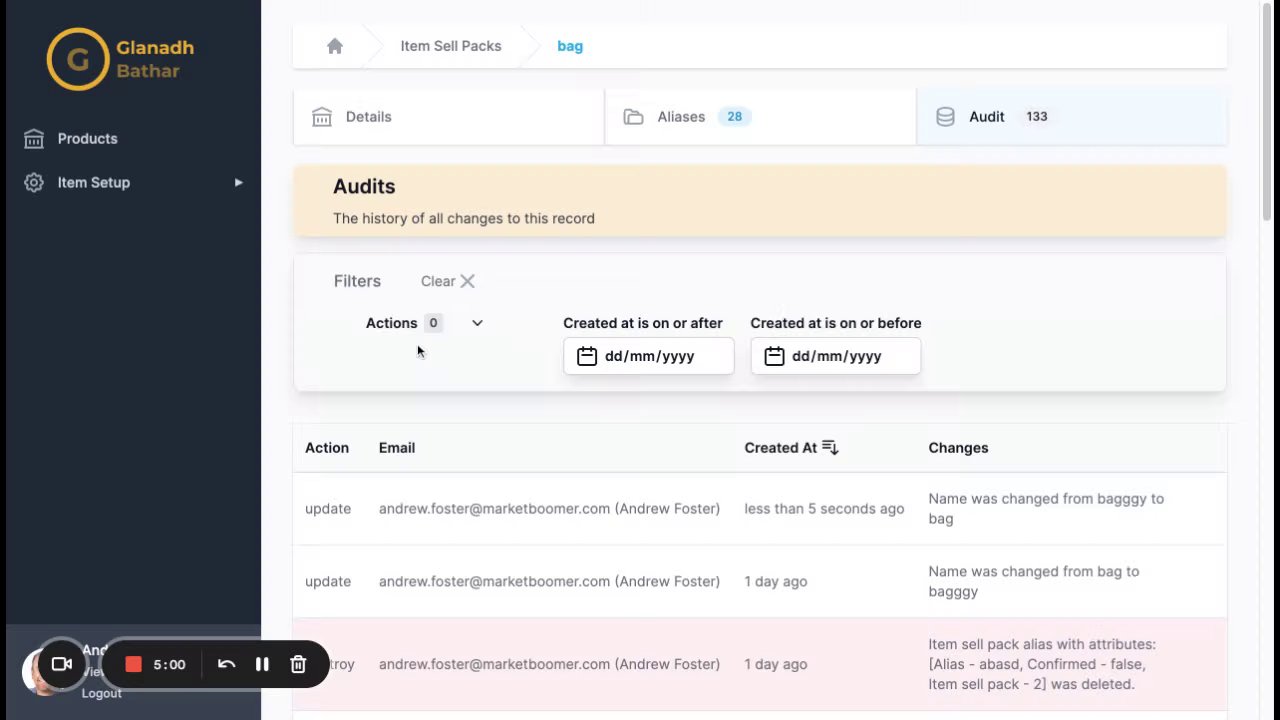Open the 'on or after' date picker
The image size is (1280, 720).
point(648,356)
